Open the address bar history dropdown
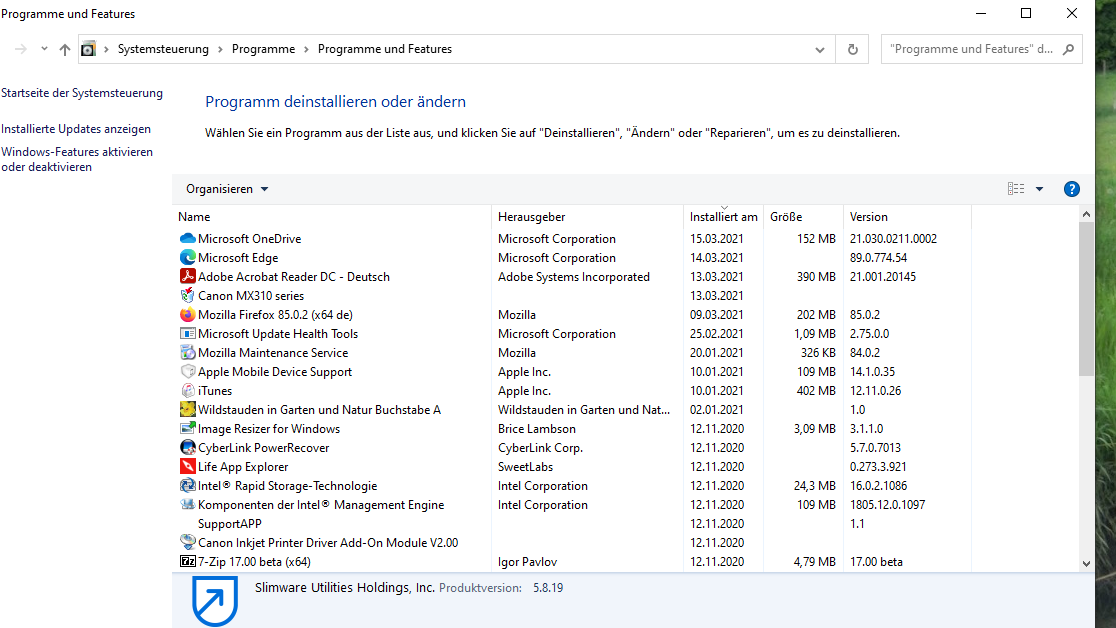This screenshot has width=1116, height=628. coord(820,49)
